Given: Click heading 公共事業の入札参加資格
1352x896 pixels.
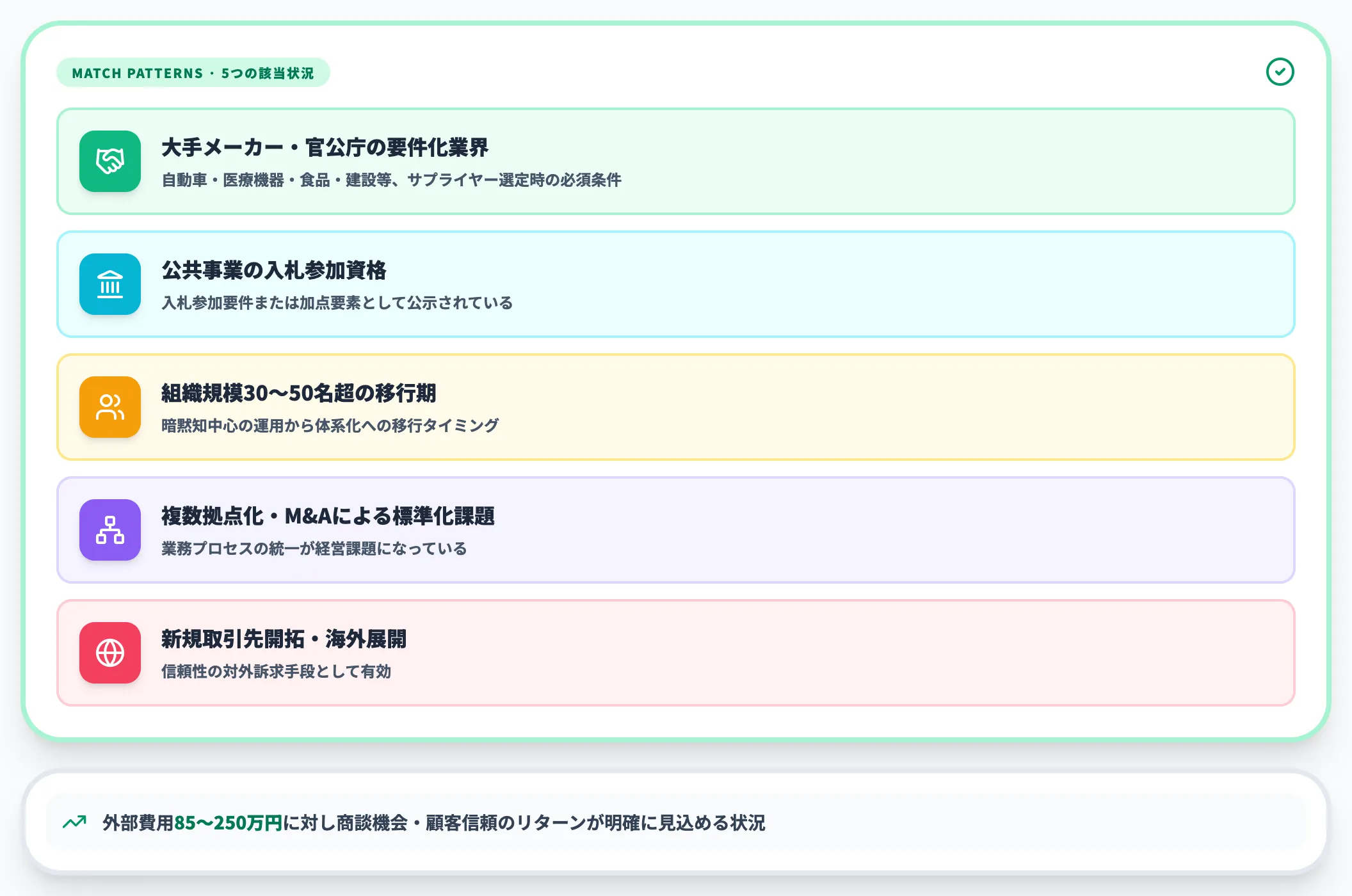Looking at the screenshot, I should [x=274, y=270].
